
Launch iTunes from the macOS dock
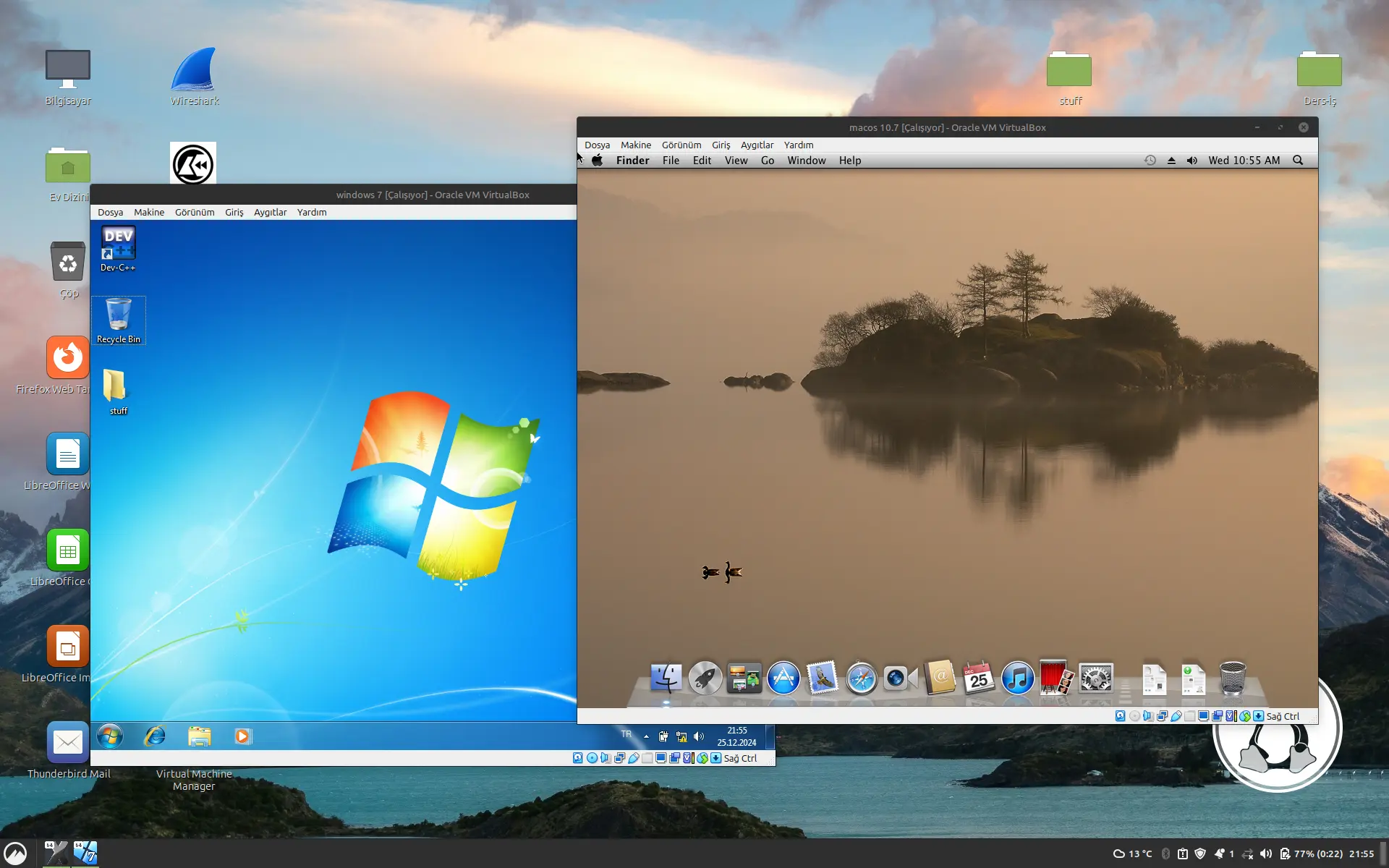pos(1017,678)
